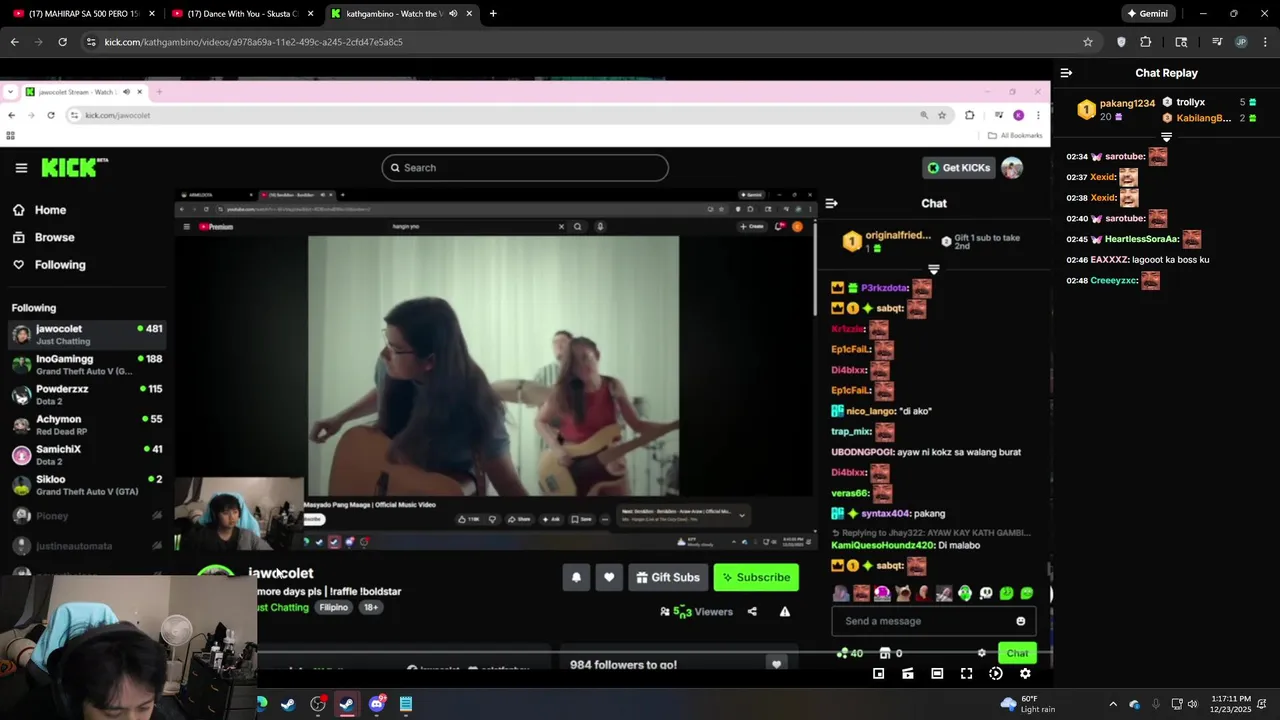Open the shield extension icon
The image size is (1280, 720).
(1121, 42)
